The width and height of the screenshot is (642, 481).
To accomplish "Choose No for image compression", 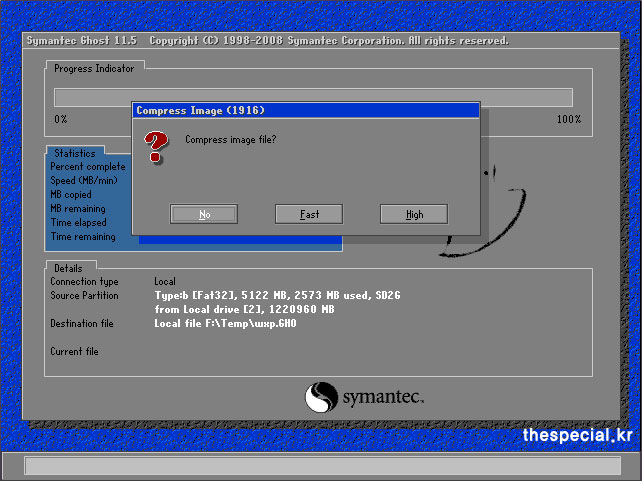I will pos(204,214).
